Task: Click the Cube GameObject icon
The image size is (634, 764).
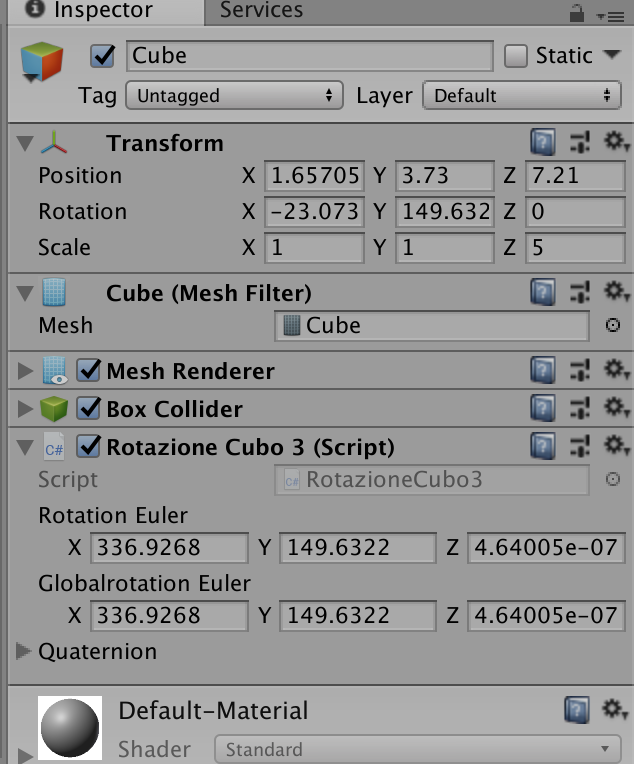Action: (41, 62)
